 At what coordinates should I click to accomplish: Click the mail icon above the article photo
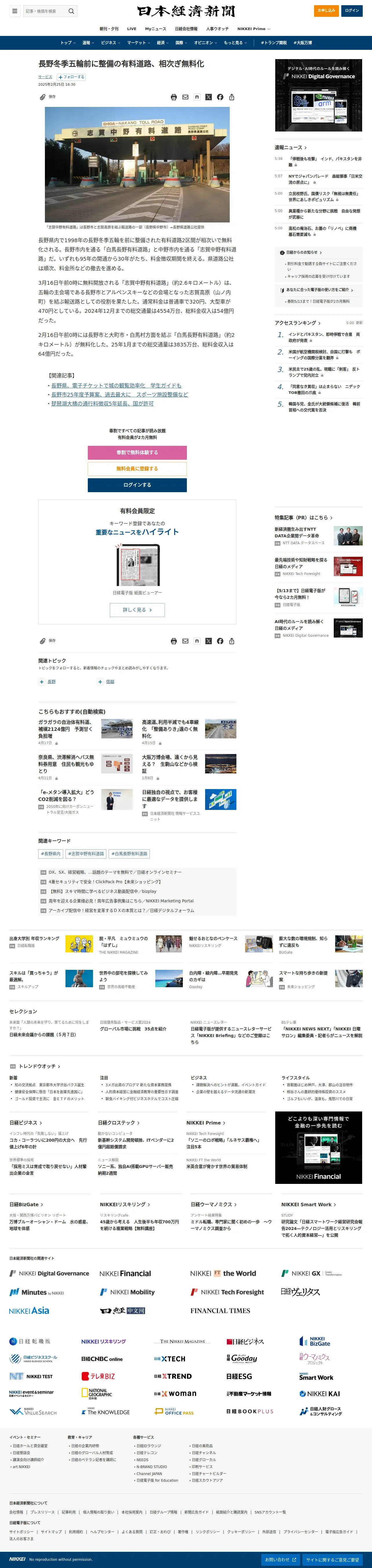coord(185,97)
